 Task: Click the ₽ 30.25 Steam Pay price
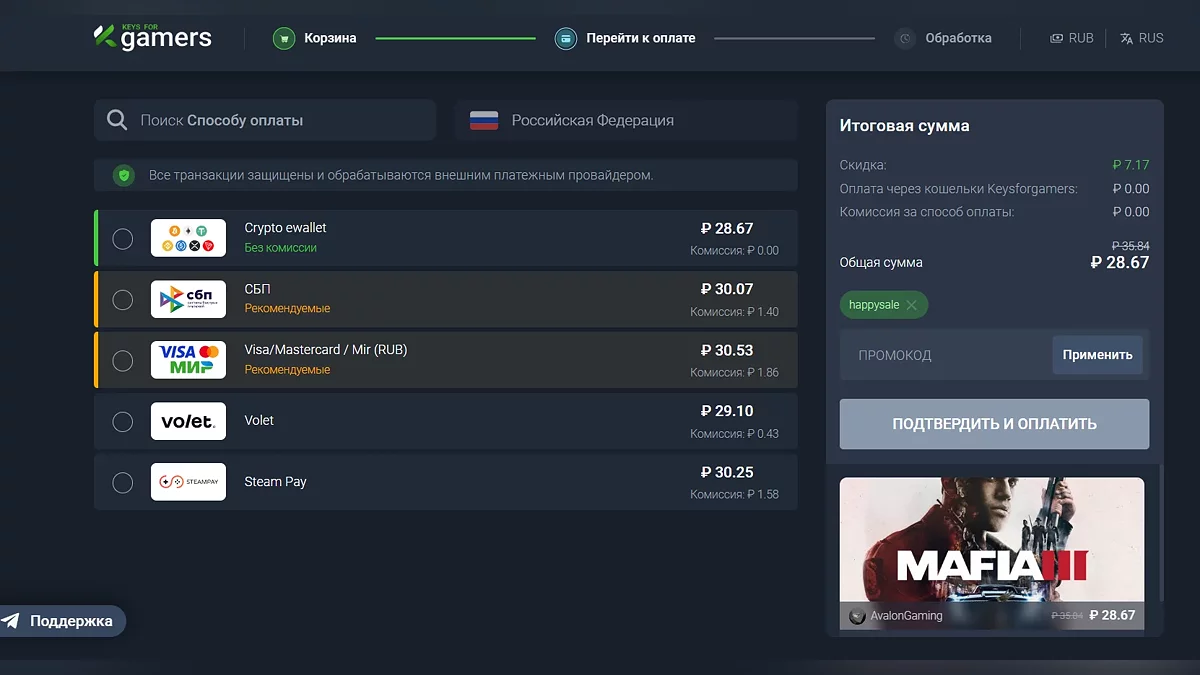coord(727,472)
